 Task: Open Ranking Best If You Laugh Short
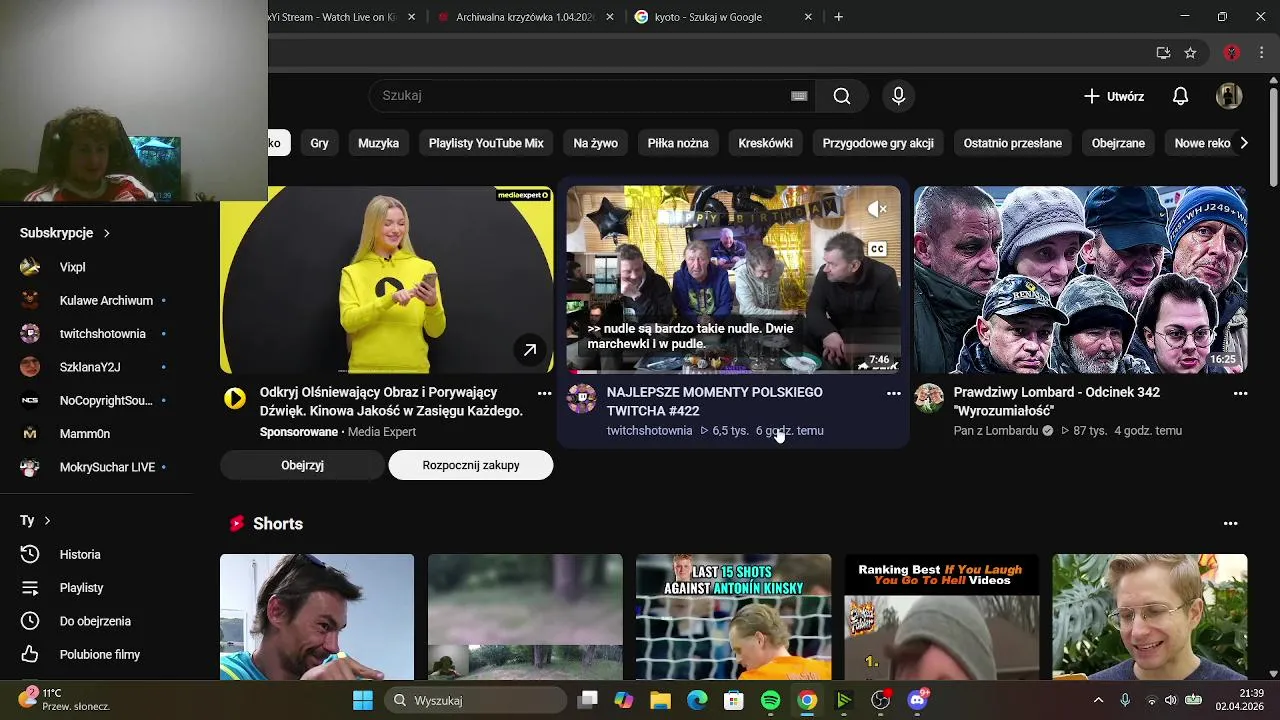coord(941,617)
